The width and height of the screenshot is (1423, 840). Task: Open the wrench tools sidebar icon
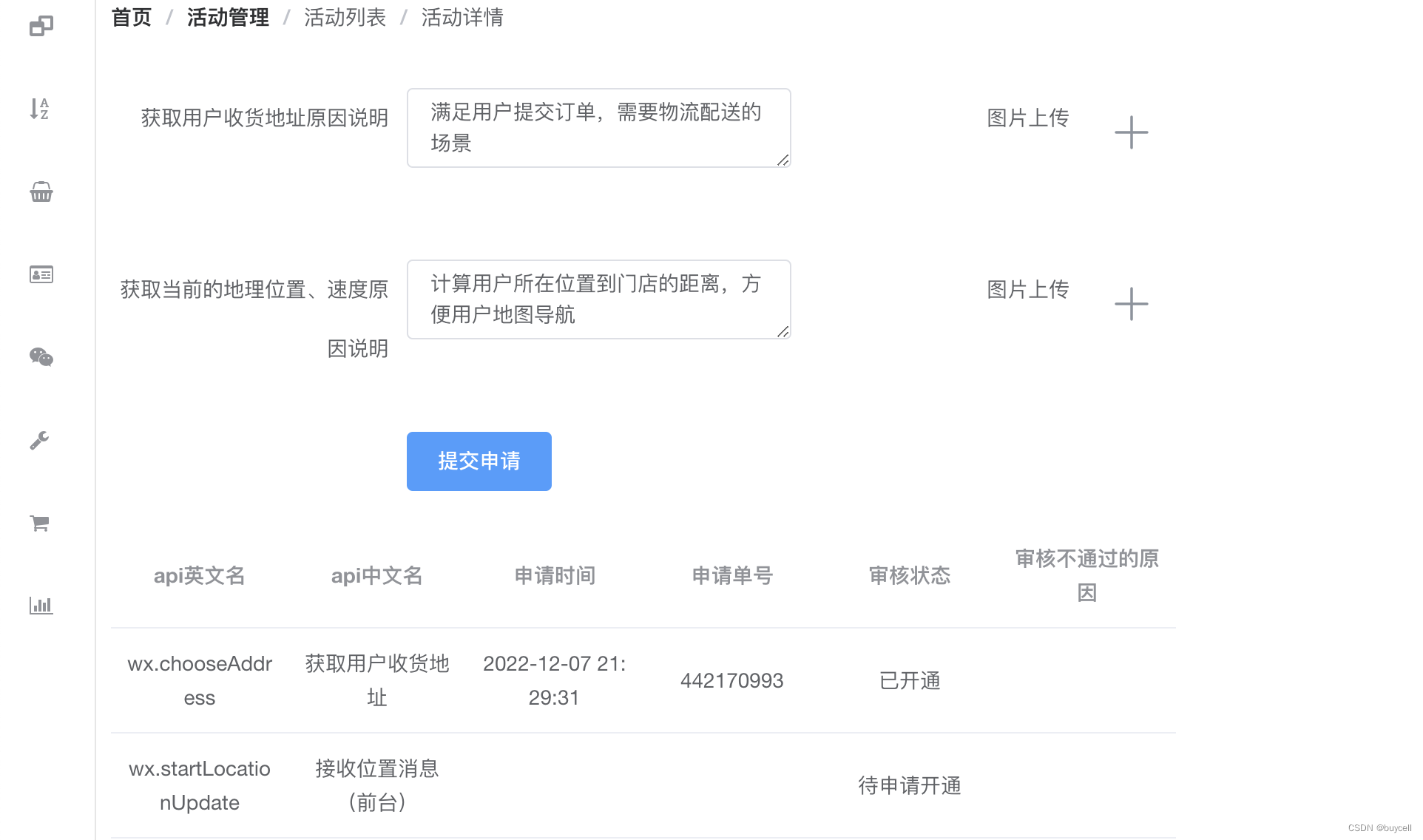coord(40,440)
